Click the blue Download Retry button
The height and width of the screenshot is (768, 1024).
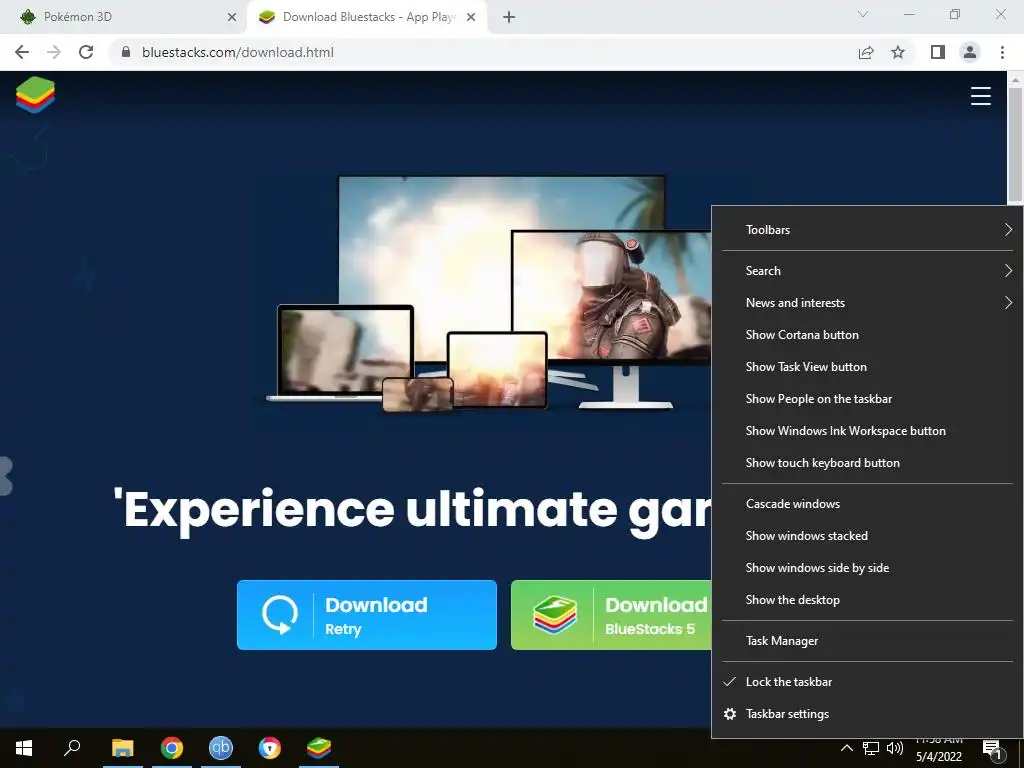tap(366, 615)
